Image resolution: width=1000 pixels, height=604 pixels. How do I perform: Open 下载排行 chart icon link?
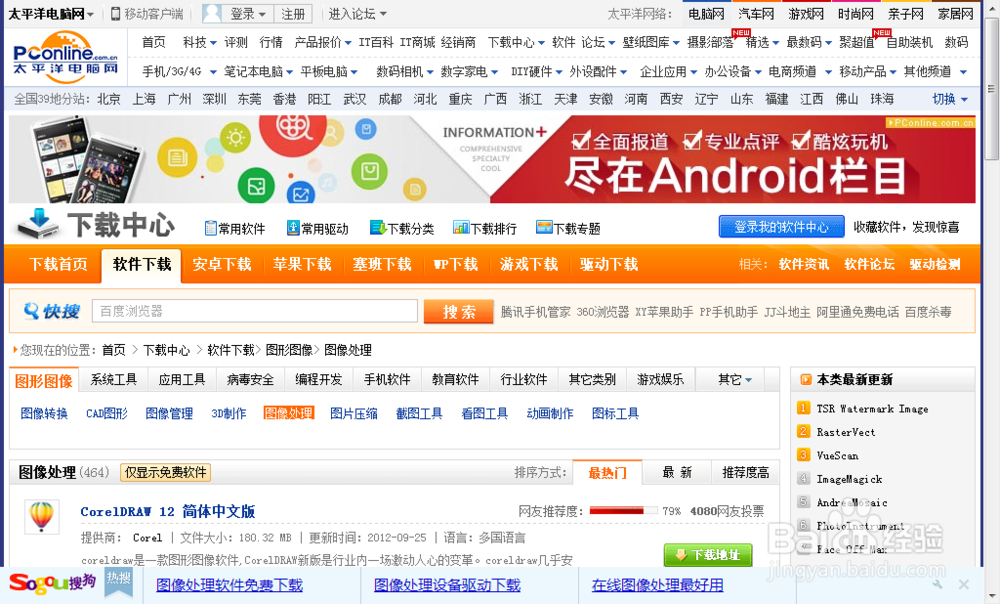point(485,228)
